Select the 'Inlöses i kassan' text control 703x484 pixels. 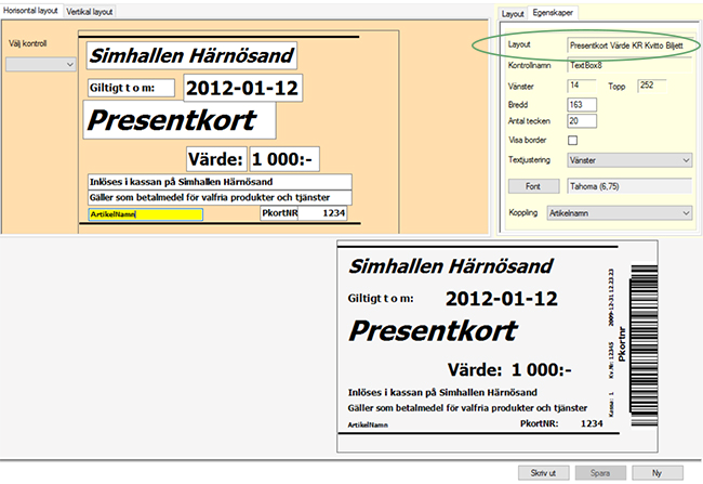pos(220,182)
